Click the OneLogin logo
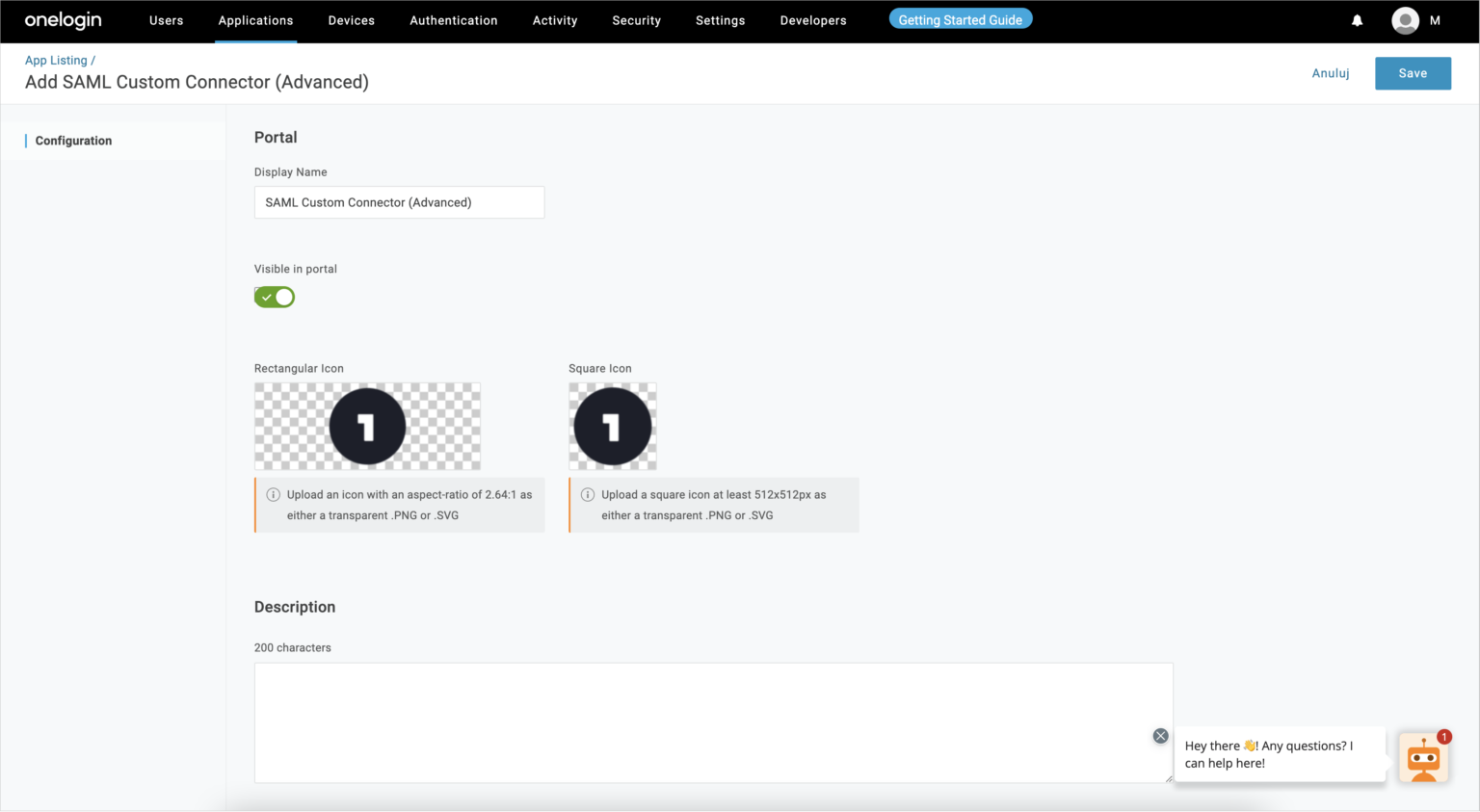This screenshot has height=812, width=1480. pos(64,20)
